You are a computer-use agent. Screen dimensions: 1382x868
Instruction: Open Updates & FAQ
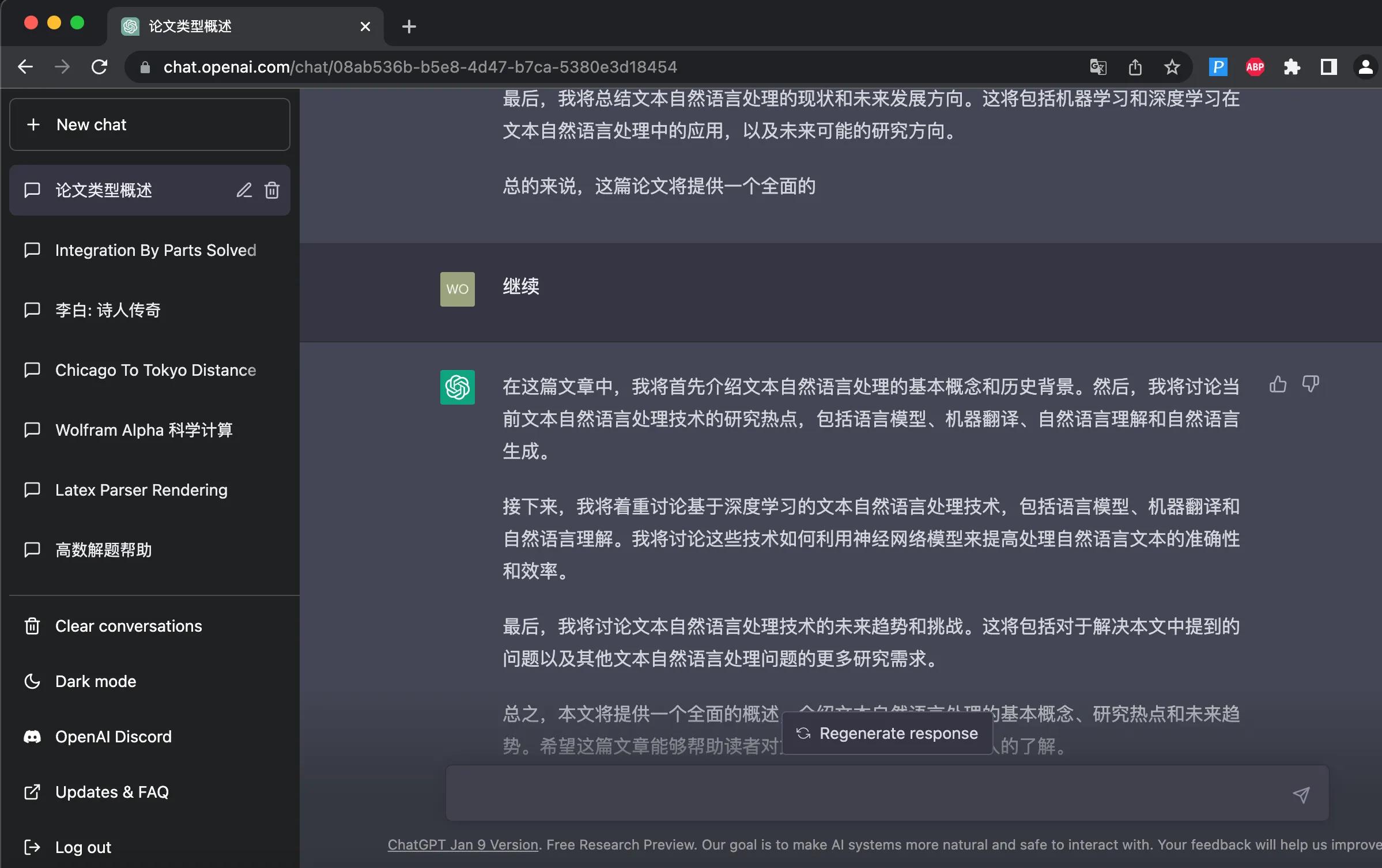click(x=112, y=791)
